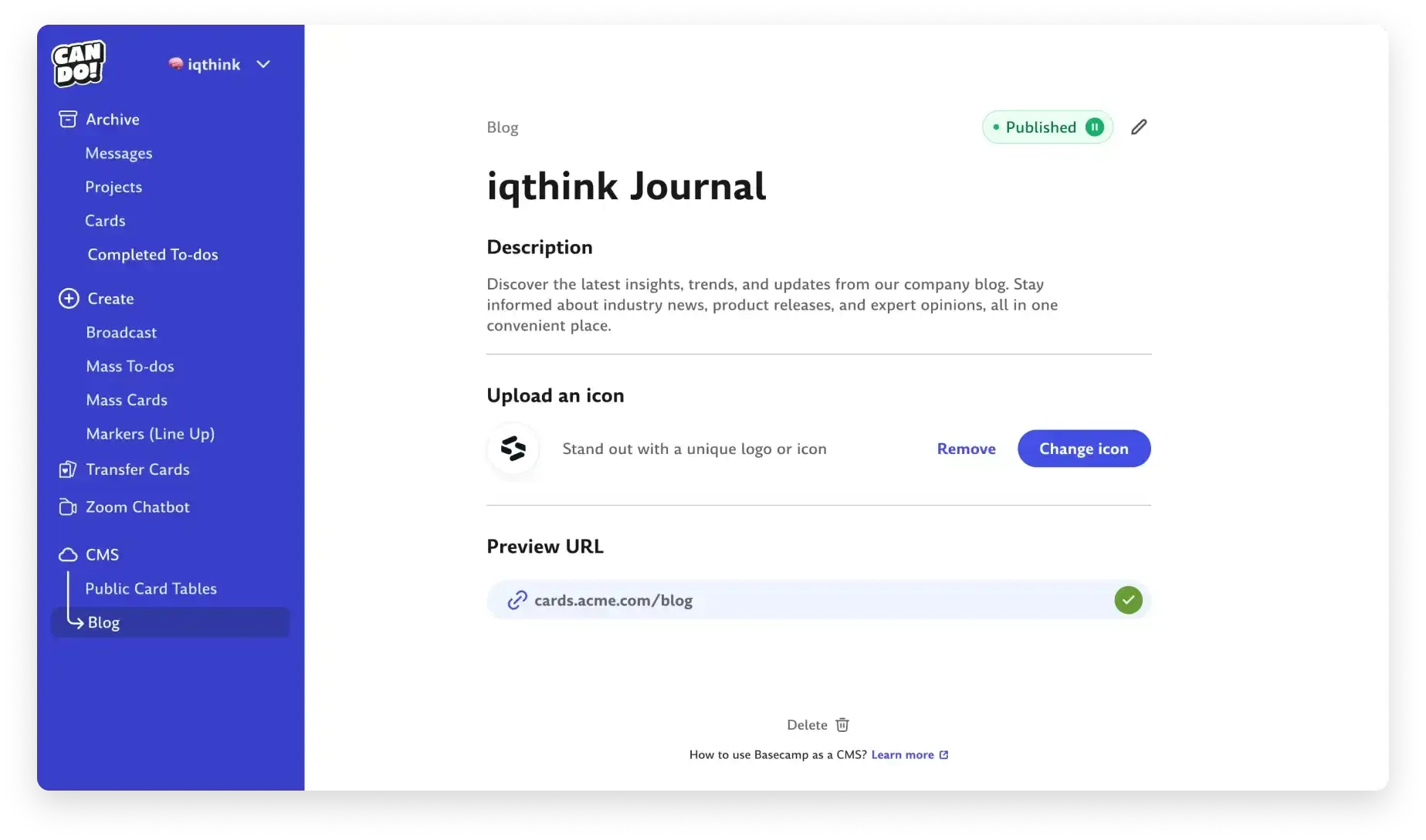The image size is (1426, 840).
Task: Click the Remove icon link
Action: tap(966, 449)
